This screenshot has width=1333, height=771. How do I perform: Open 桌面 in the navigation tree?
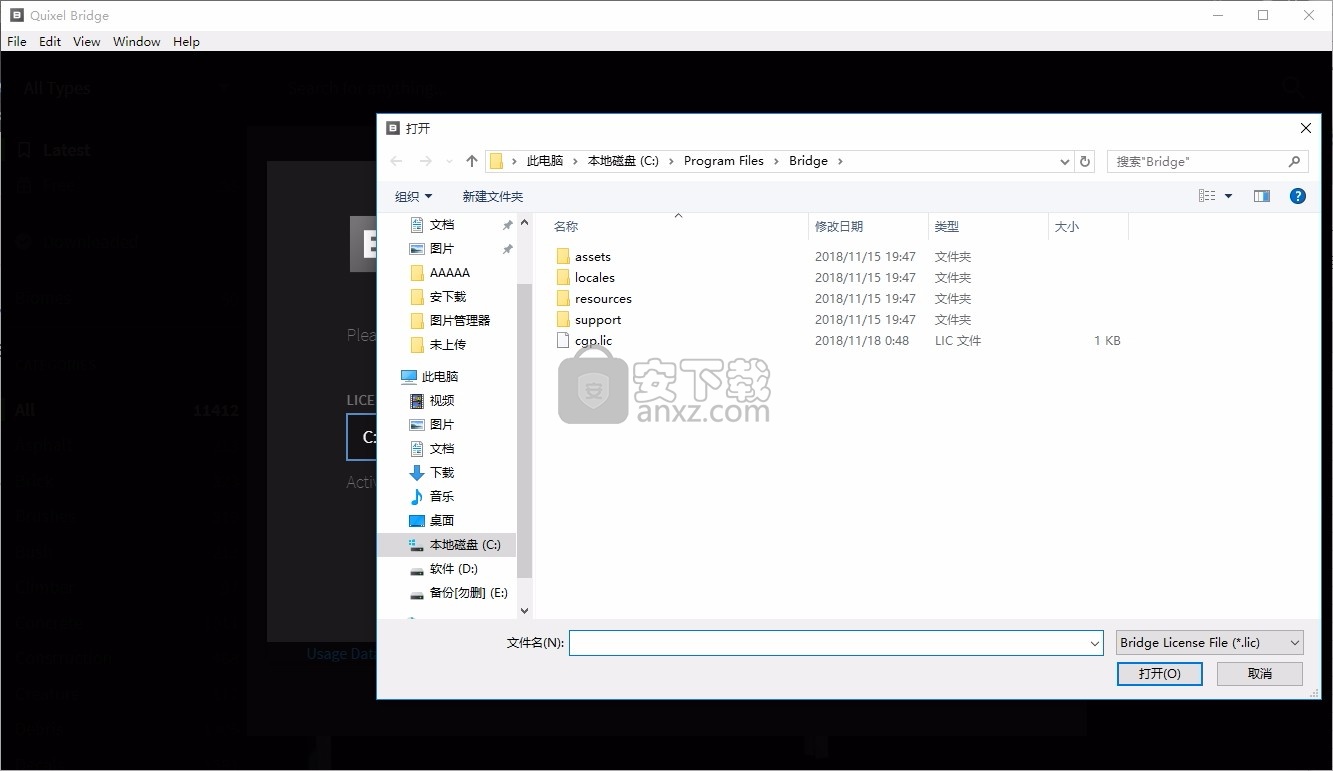click(442, 521)
